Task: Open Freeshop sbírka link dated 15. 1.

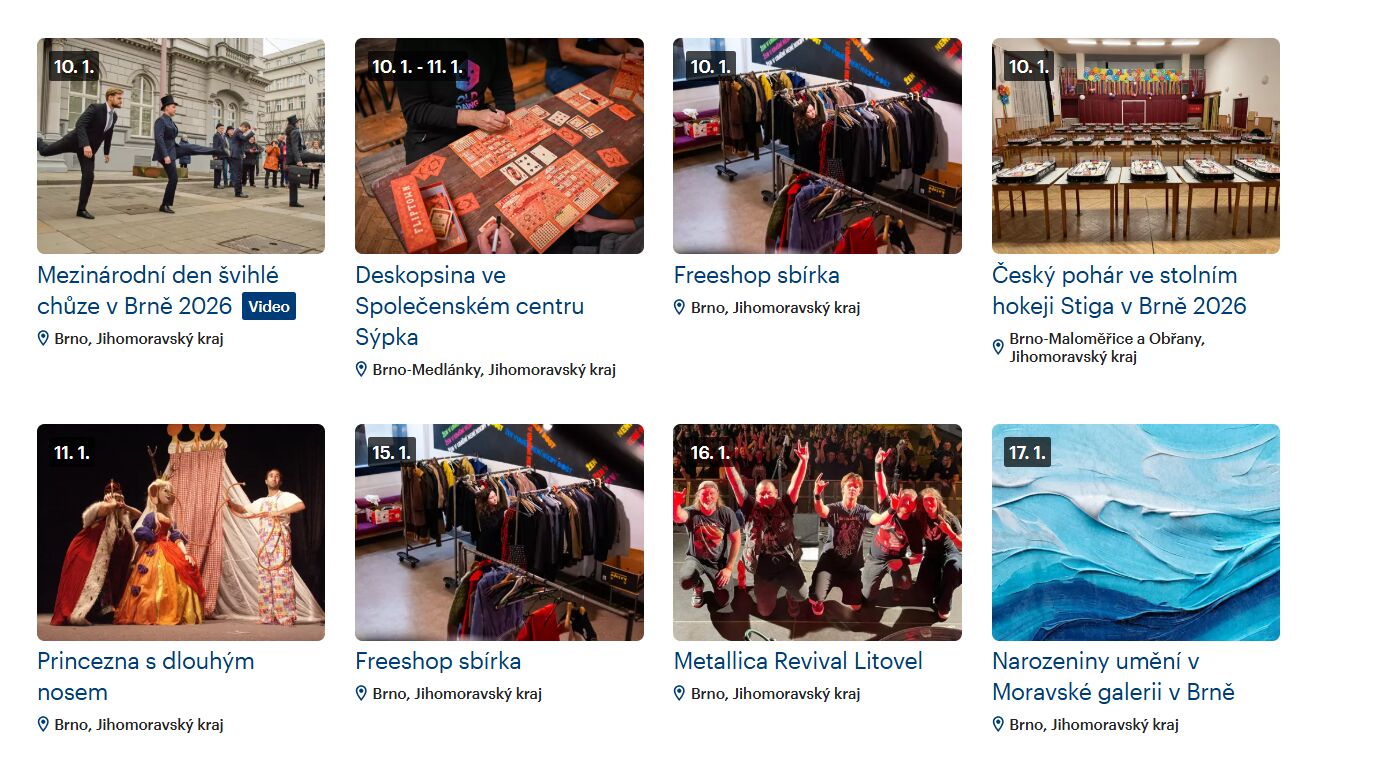Action: click(x=438, y=661)
